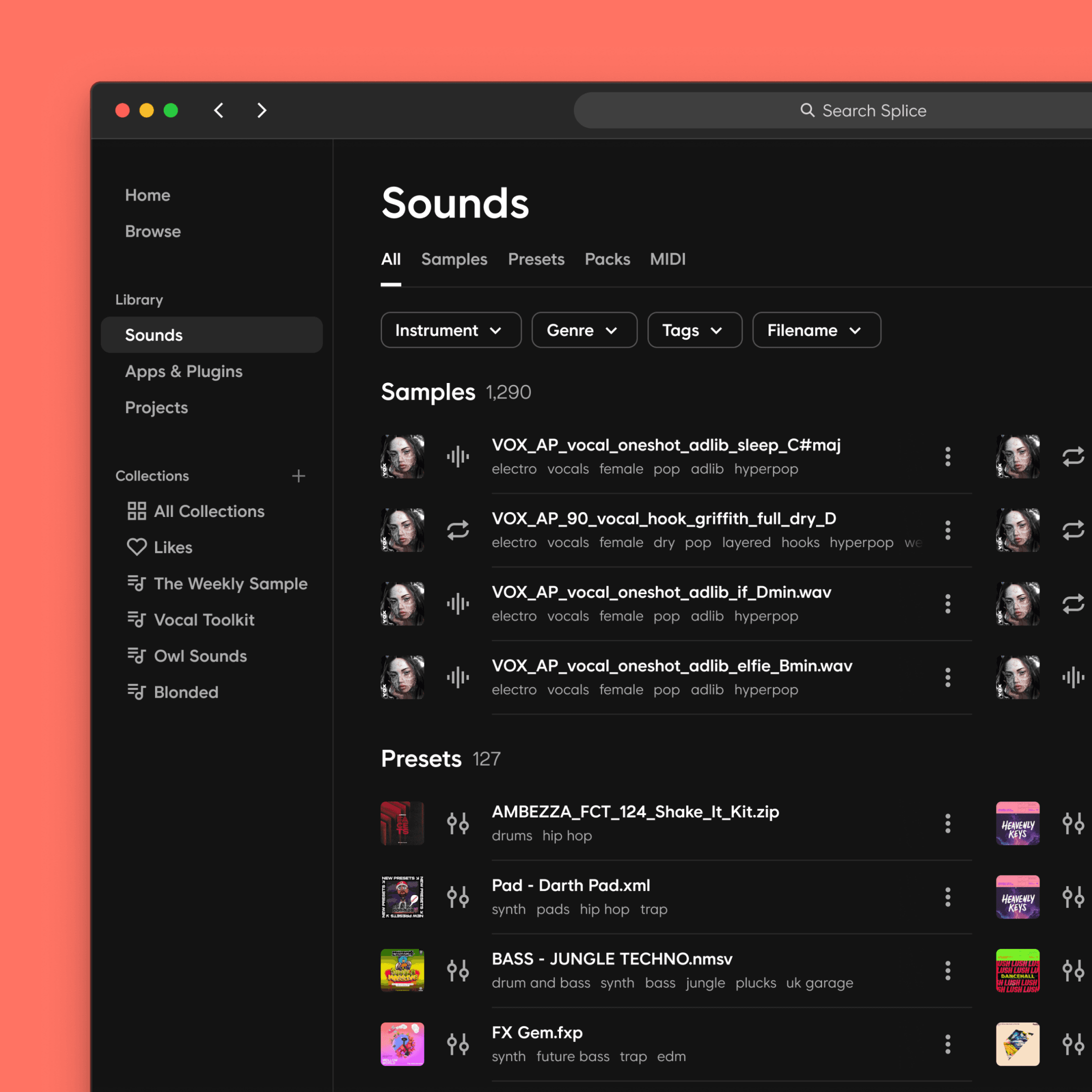Screen dimensions: 1092x1092
Task: Open three-dot menu for FX Gem.fxp
Action: (948, 1044)
